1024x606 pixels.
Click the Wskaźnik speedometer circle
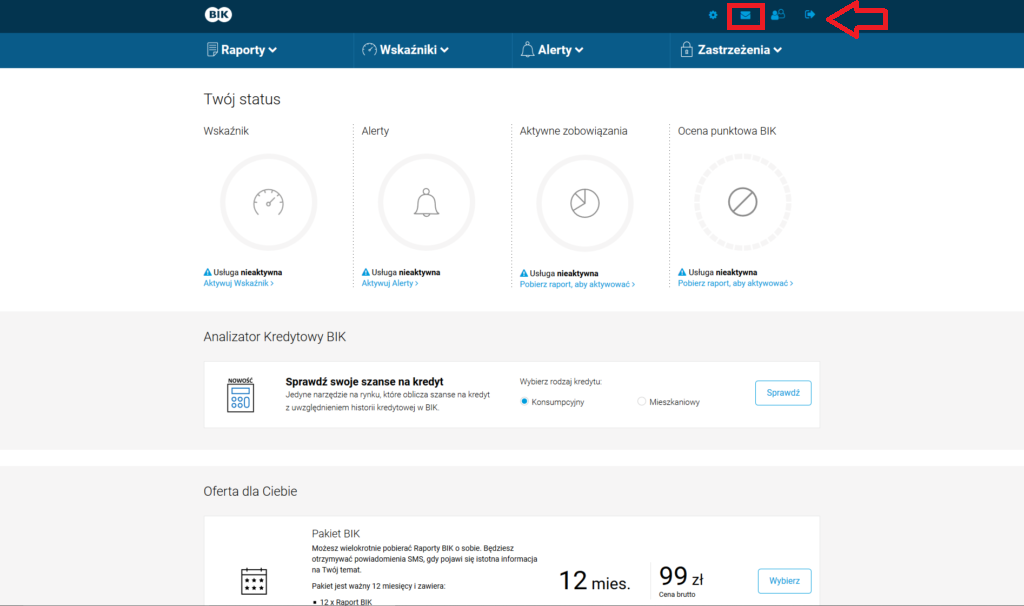pyautogui.click(x=268, y=202)
